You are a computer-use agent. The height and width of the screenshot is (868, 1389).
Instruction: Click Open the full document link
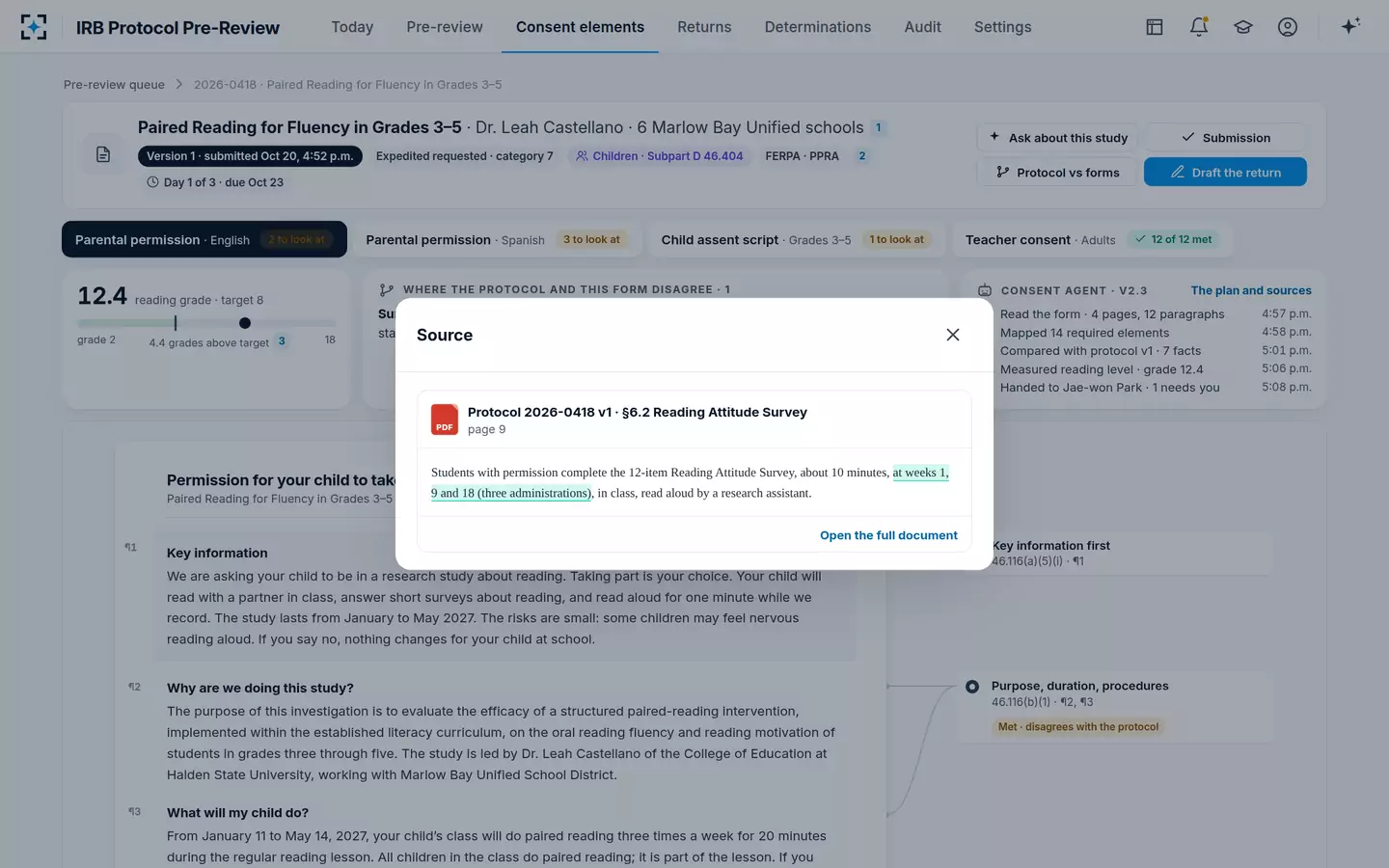click(888, 535)
